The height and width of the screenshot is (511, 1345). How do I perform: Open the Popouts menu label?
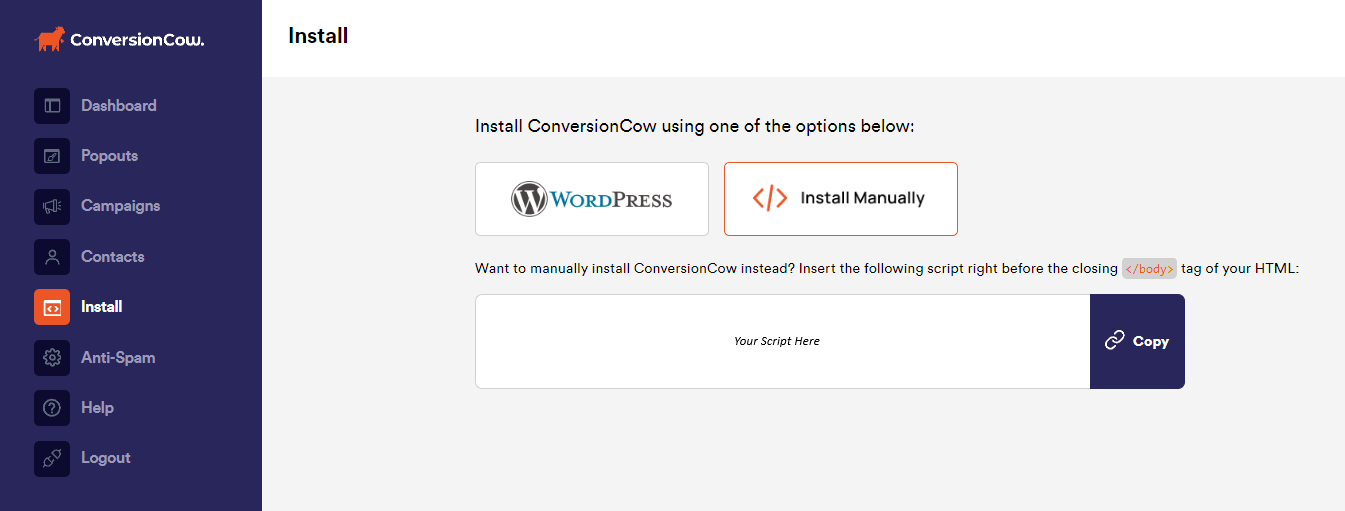click(x=110, y=156)
